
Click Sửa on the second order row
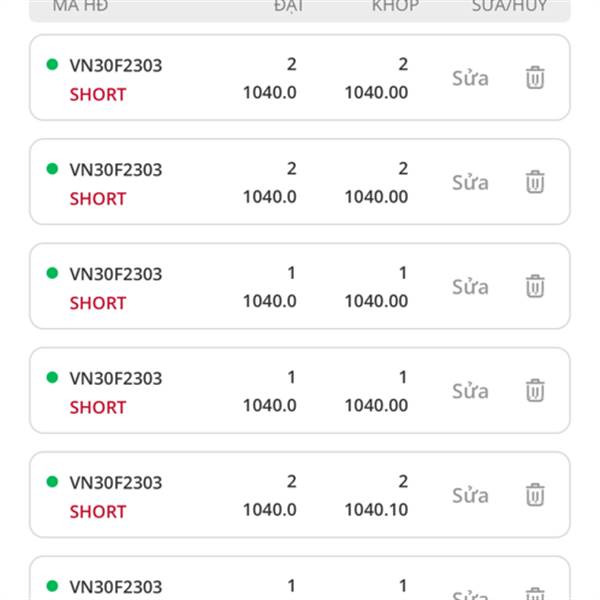[470, 183]
